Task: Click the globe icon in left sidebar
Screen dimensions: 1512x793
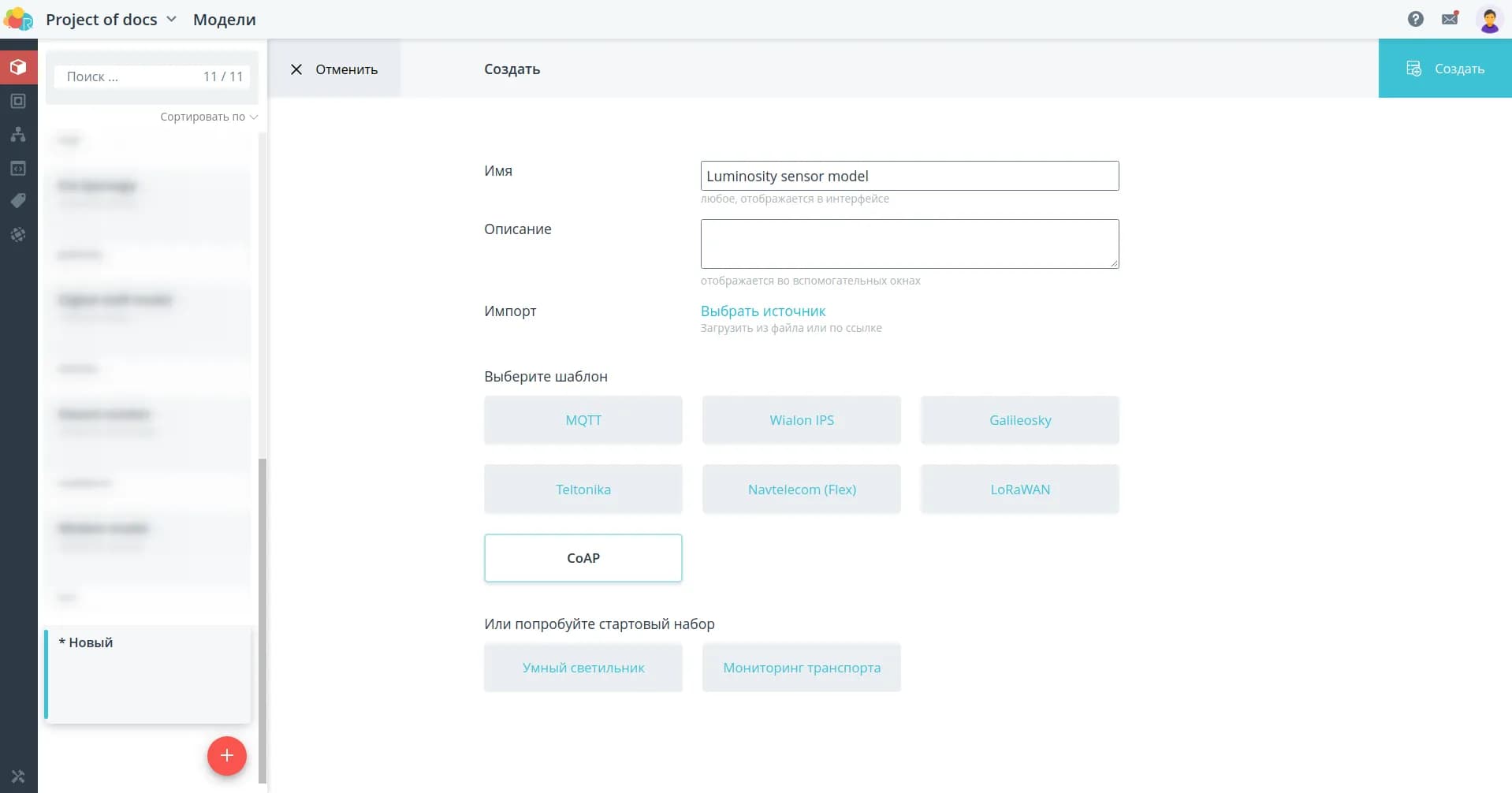Action: [x=18, y=235]
